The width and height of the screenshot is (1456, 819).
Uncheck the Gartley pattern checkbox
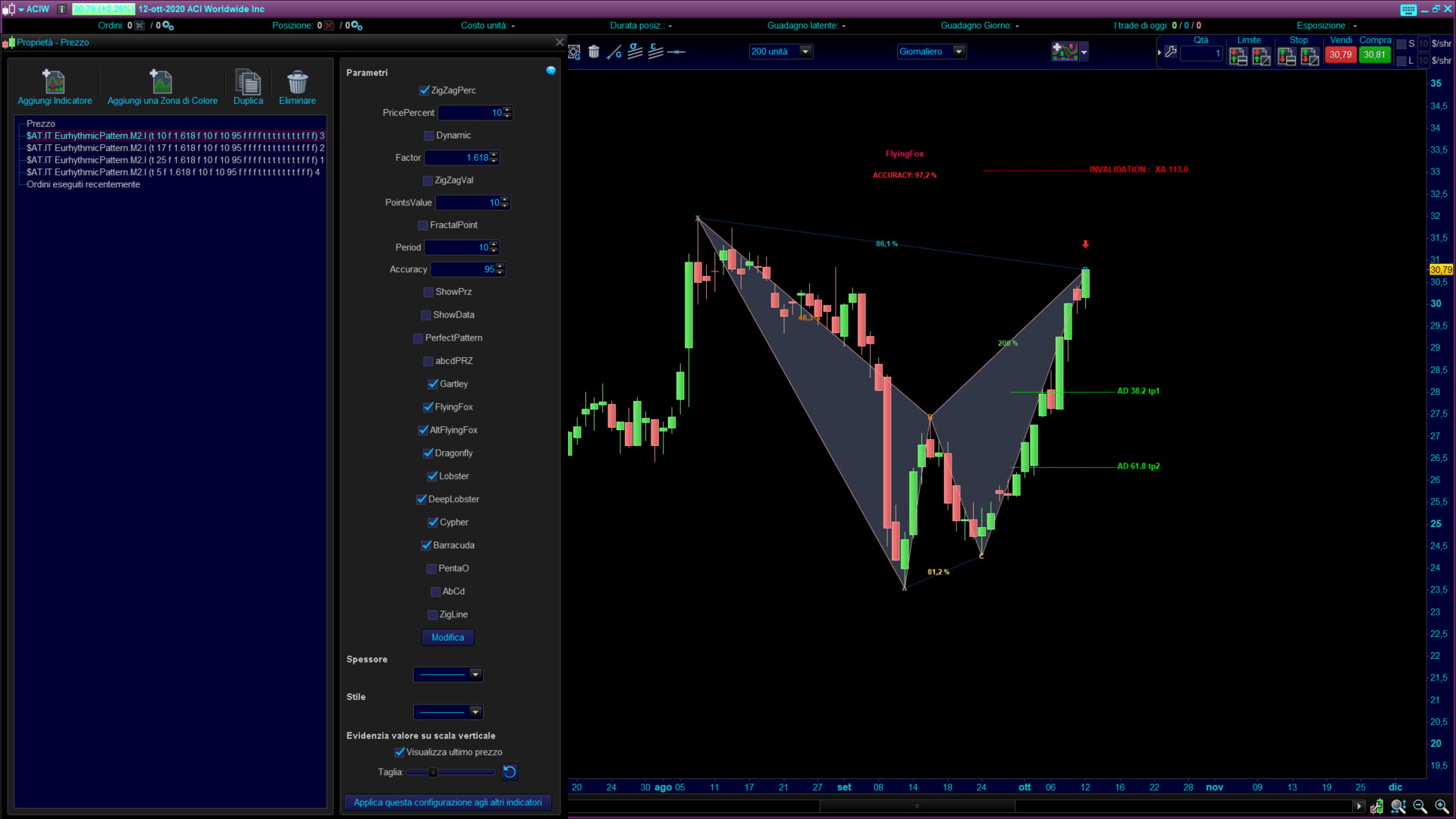pyautogui.click(x=433, y=384)
